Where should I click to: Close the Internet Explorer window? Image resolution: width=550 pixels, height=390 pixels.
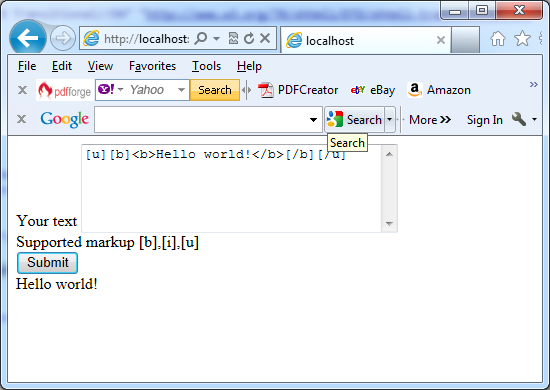click(519, 10)
